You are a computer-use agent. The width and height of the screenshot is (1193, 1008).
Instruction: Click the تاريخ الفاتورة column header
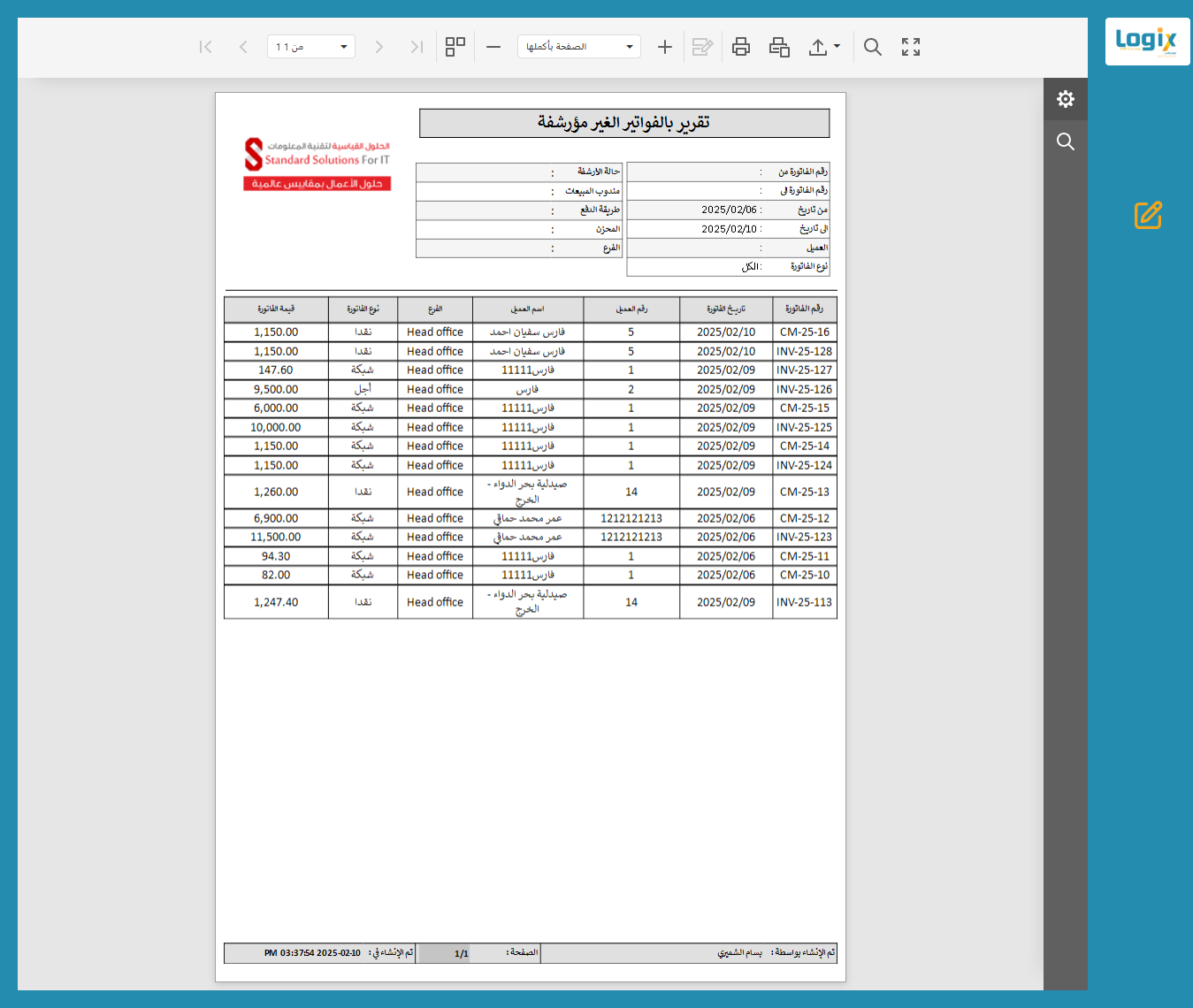(726, 309)
